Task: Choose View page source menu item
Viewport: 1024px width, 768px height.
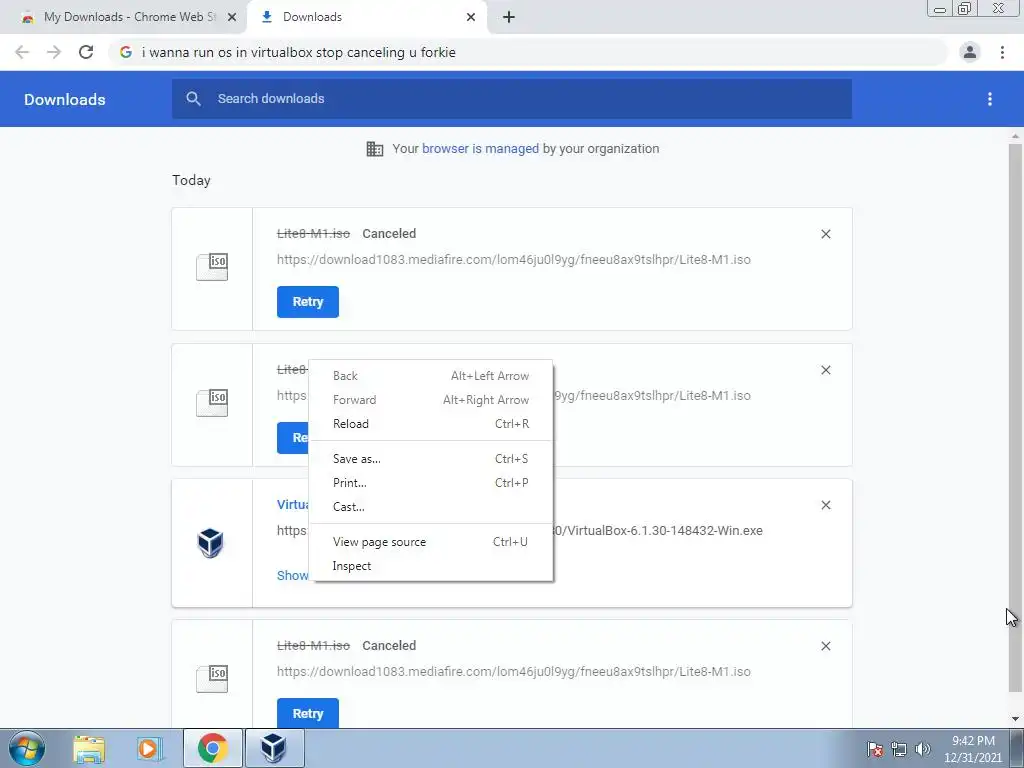Action: [431, 541]
